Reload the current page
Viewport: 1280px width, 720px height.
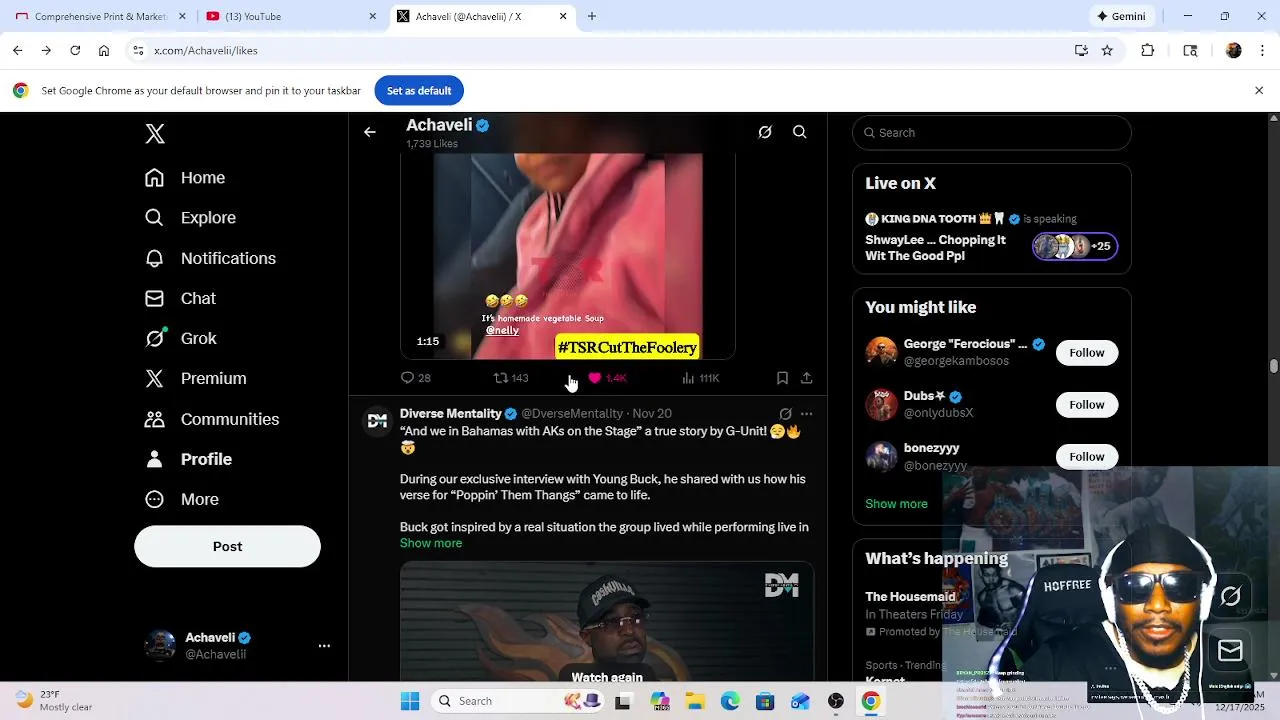(x=75, y=50)
